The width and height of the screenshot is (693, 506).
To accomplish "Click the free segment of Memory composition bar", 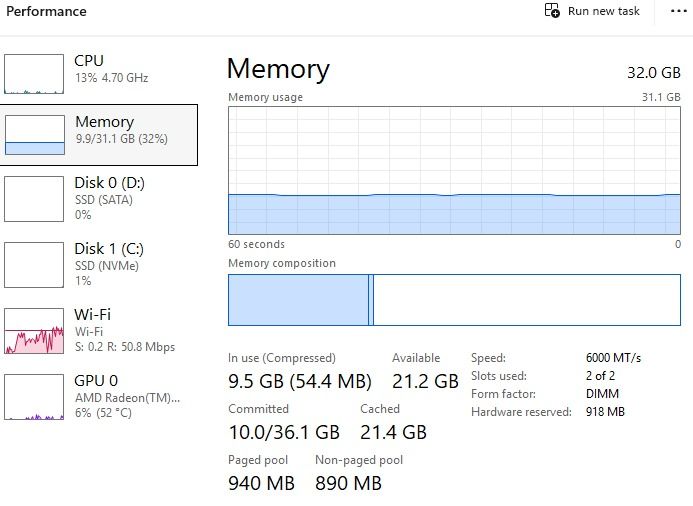I will click(527, 300).
